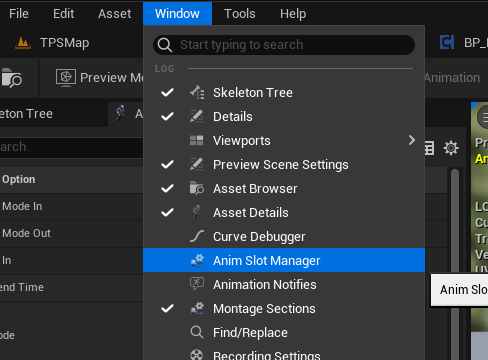Select the Option category header

pos(71,179)
